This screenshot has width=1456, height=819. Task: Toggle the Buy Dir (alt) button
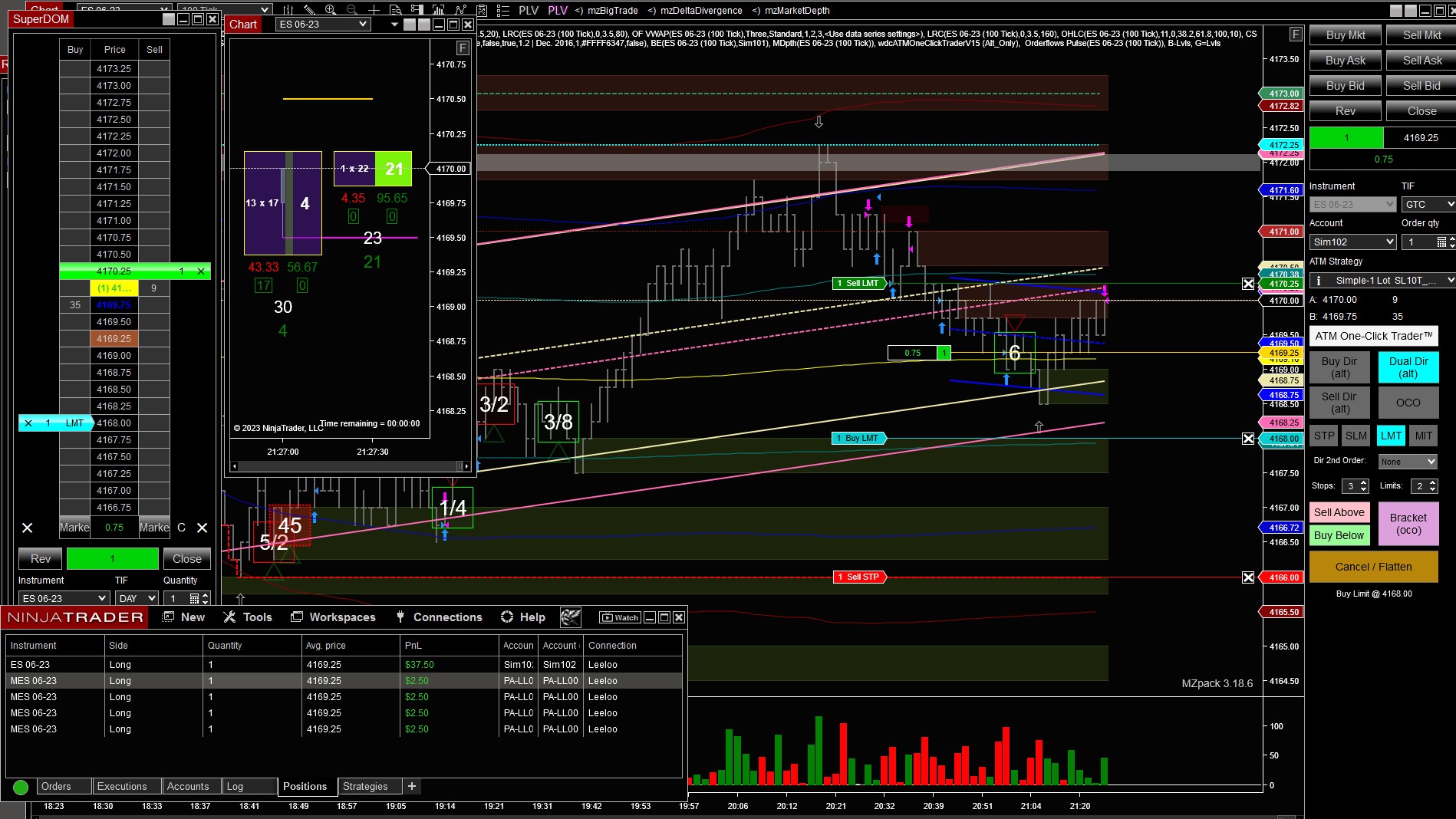(1339, 367)
